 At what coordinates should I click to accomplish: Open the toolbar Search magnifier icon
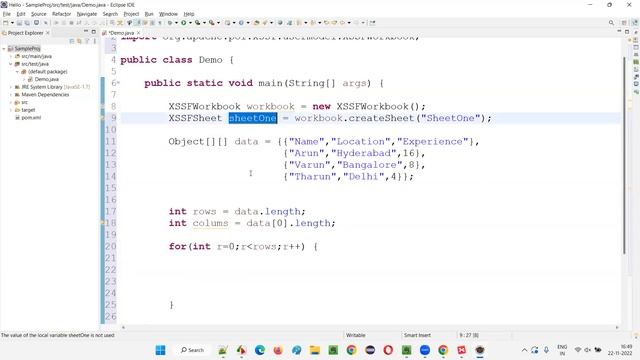(x=611, y=23)
